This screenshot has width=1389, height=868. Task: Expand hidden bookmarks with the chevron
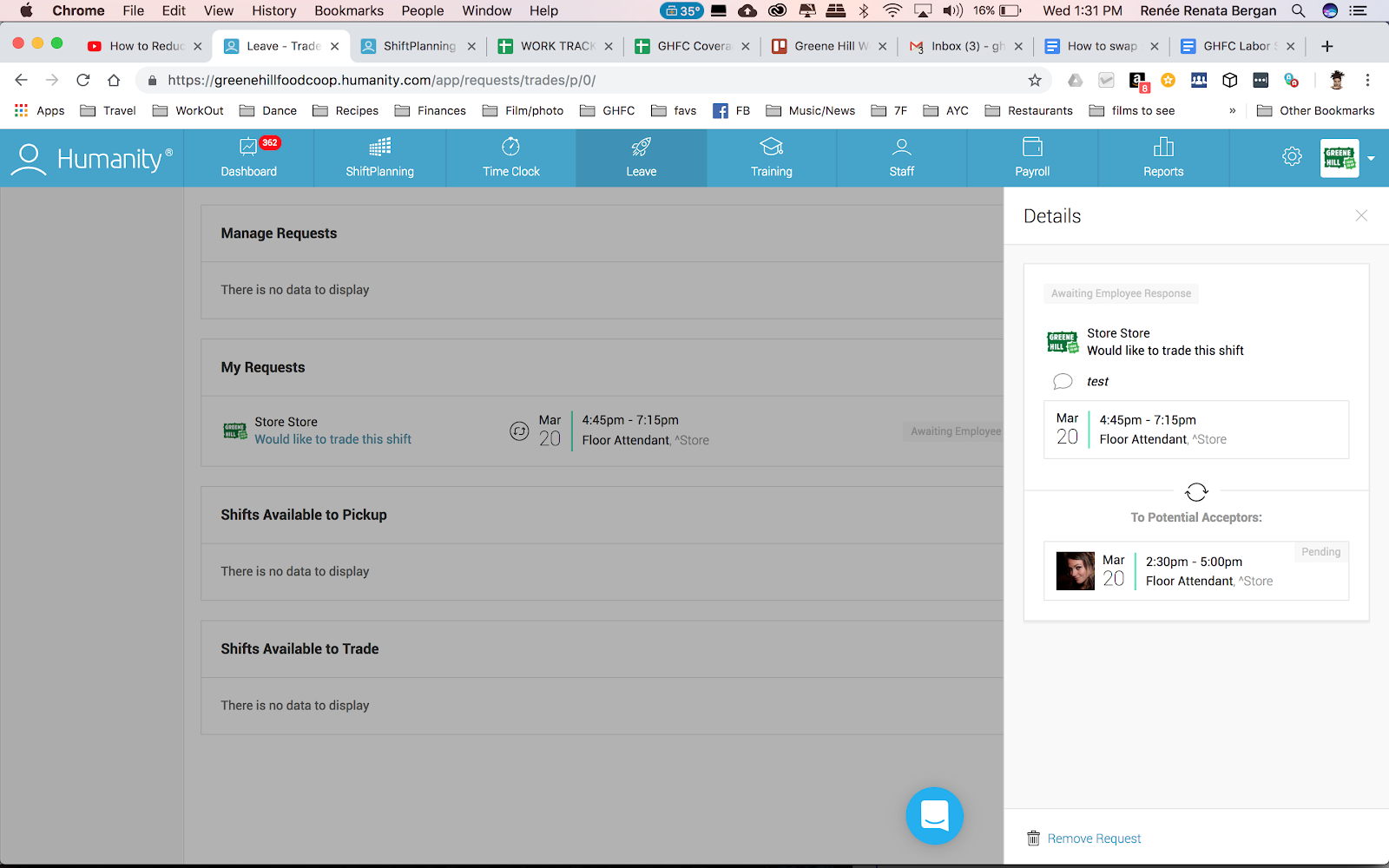[1232, 110]
